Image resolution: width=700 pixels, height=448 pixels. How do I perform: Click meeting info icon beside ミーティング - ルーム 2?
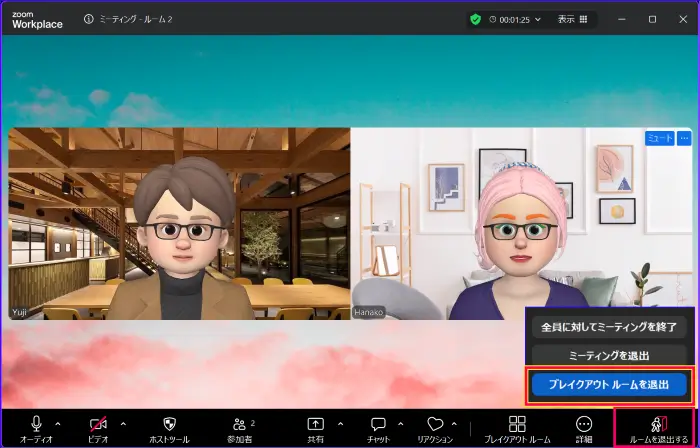click(x=88, y=19)
